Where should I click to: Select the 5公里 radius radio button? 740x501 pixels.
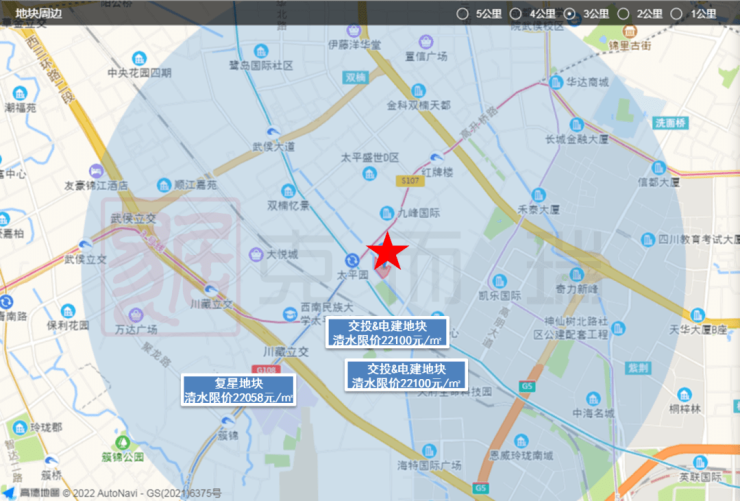[x=462, y=14]
